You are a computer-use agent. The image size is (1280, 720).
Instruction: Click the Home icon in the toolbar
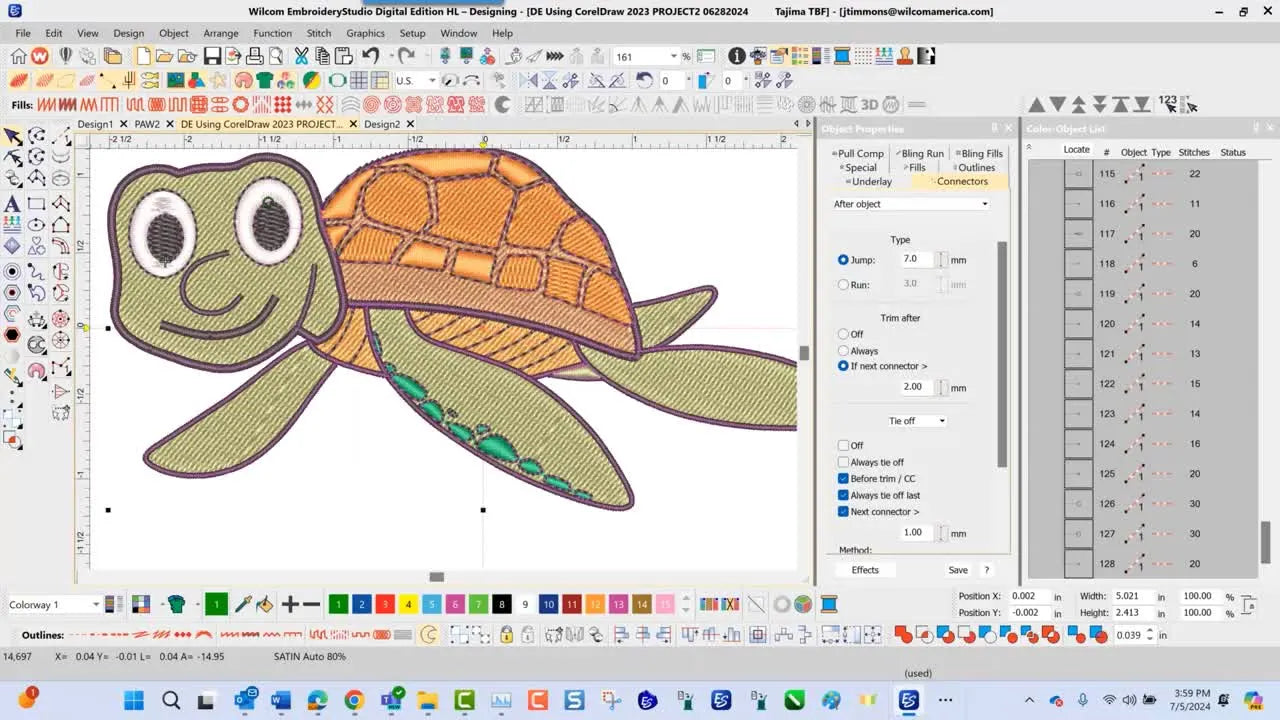click(x=18, y=56)
